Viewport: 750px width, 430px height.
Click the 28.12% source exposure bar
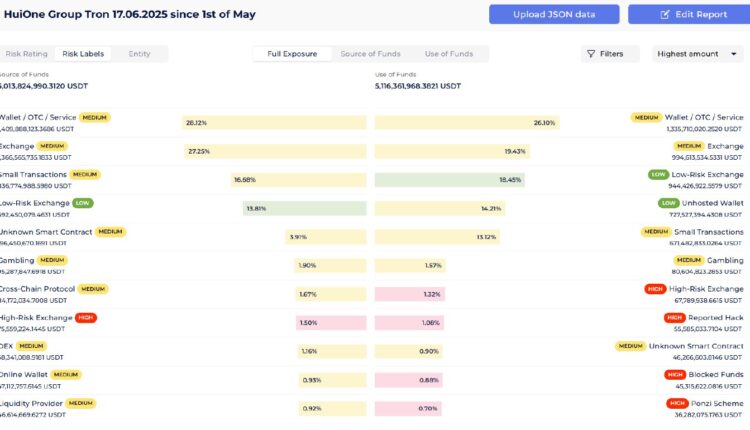[271, 123]
